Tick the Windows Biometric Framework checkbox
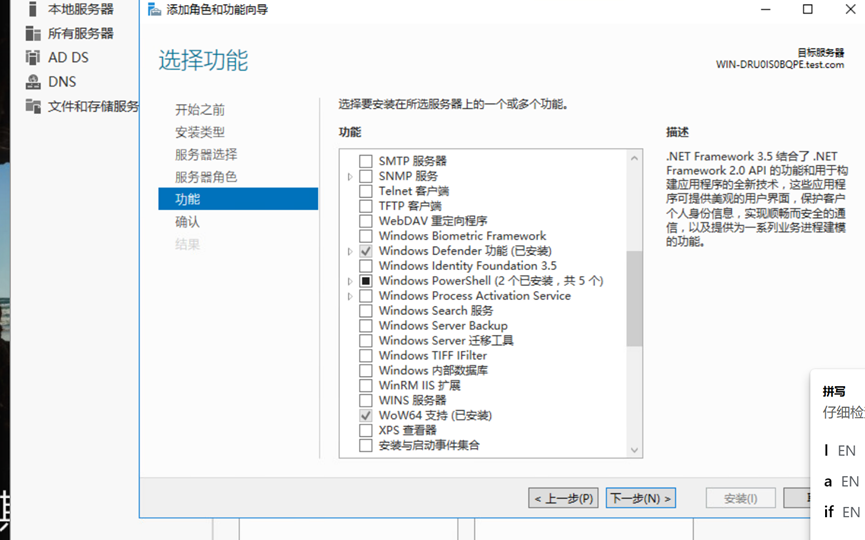Viewport: 865px width, 540px height. coord(365,236)
